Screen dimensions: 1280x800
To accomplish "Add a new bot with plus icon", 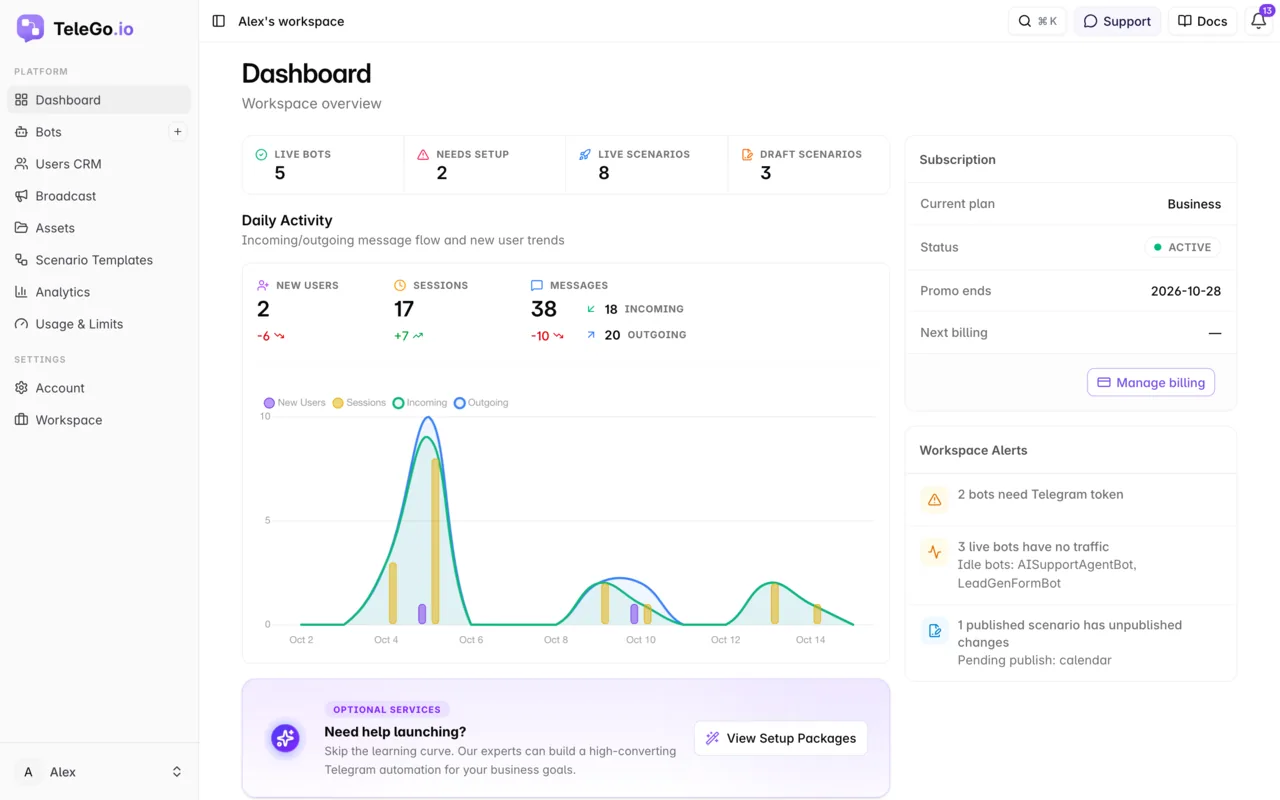I will (177, 132).
